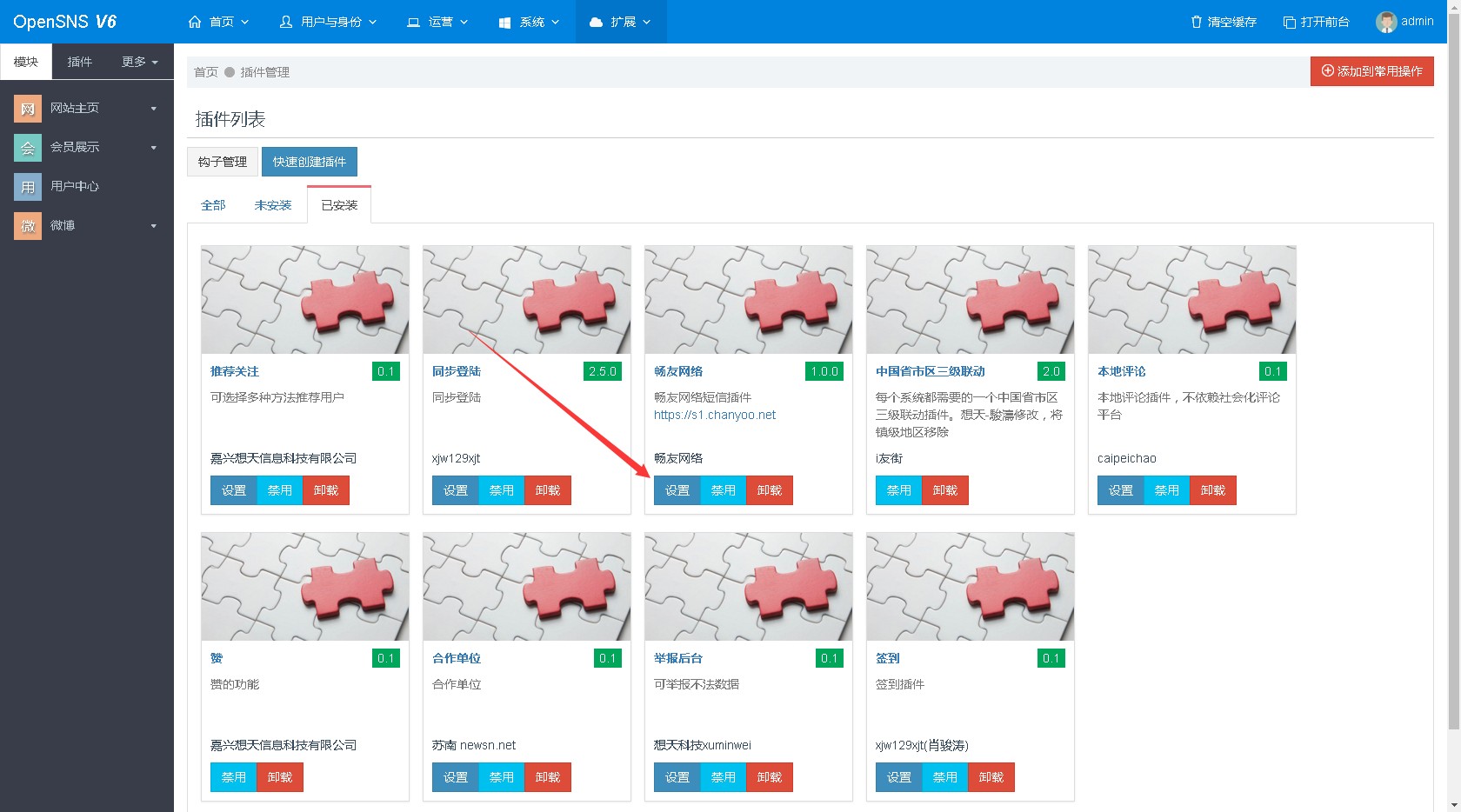Click the 会 sidebar icon

[x=28, y=148]
